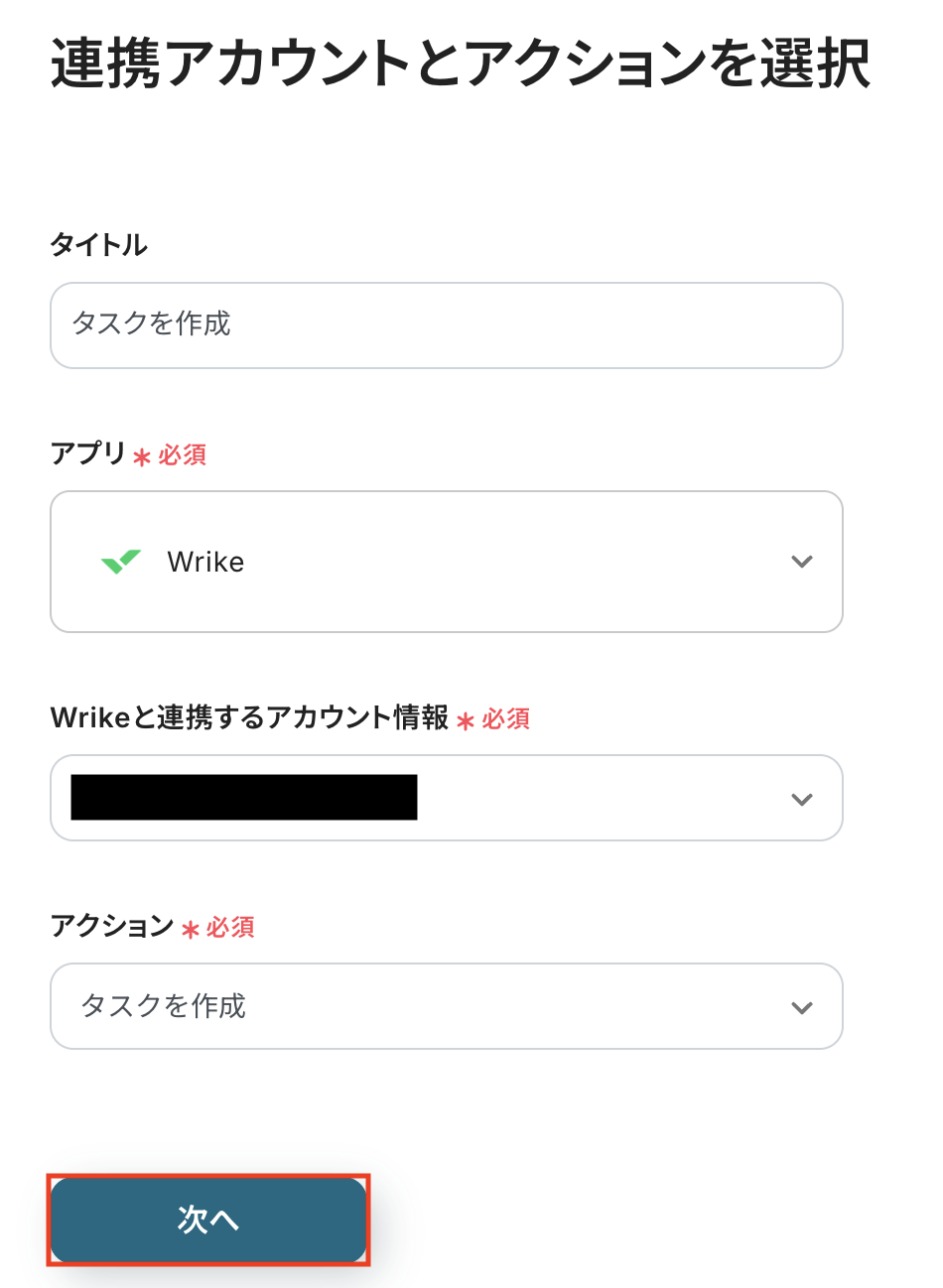
Task: Click the Wrikeと連携するアカウント情報 label
Action: (250, 717)
